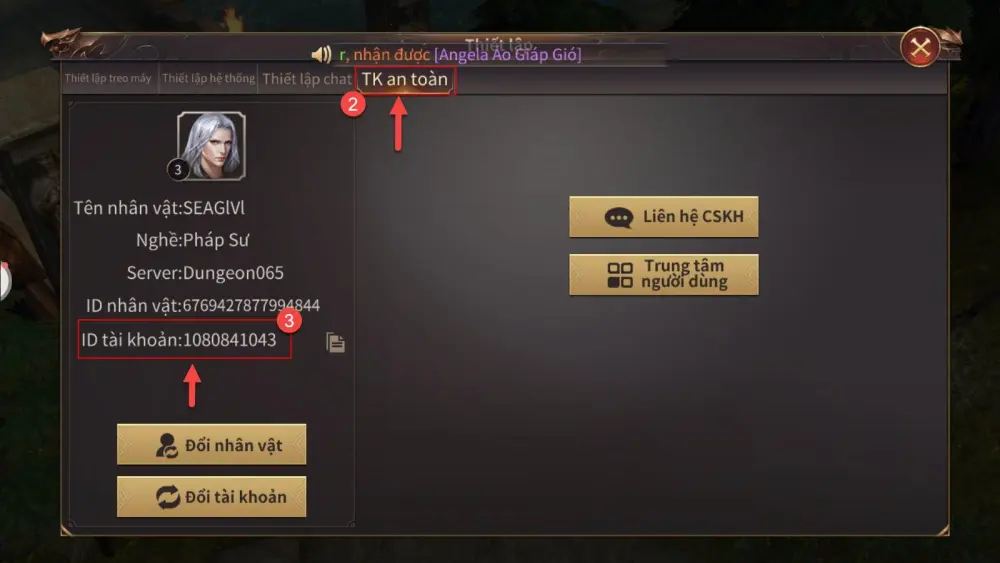Click the silver-haired character avatar portrait
The image size is (1000, 563).
[211, 146]
